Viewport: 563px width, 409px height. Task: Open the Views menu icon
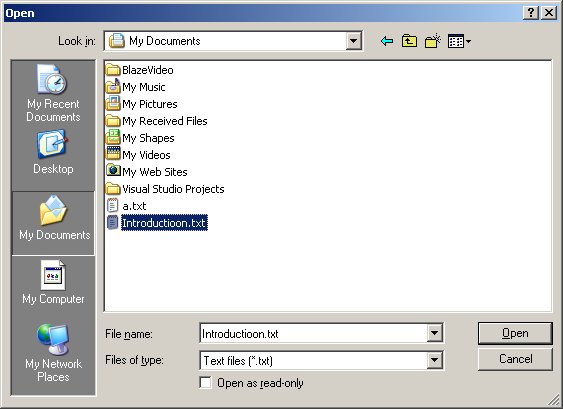pos(459,41)
